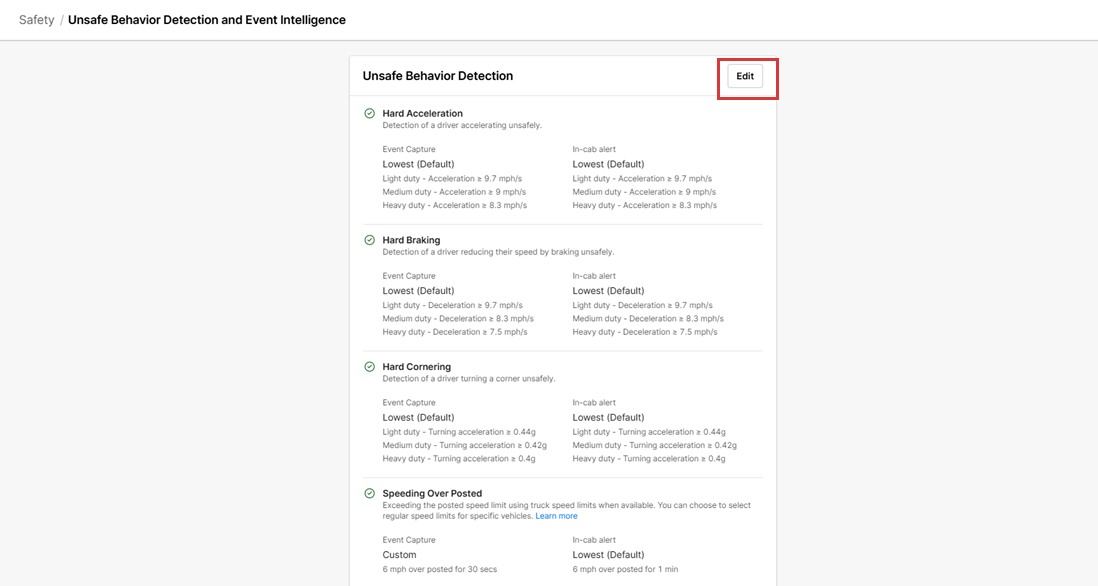This screenshot has height=586, width=1098.
Task: Open the Learn more link
Action: [556, 516]
